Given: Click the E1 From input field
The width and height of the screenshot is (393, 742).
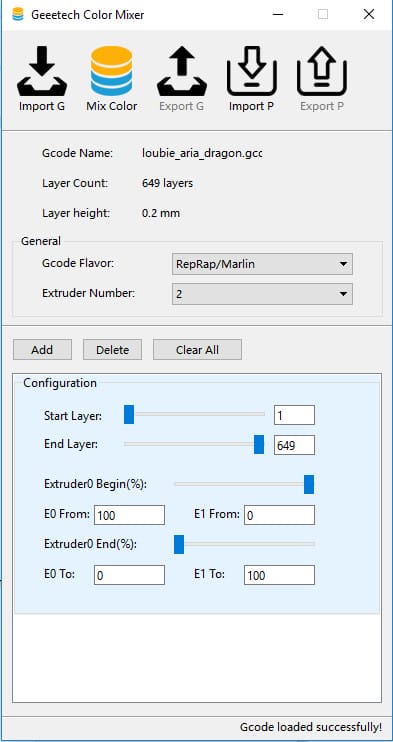Looking at the screenshot, I should tap(279, 515).
